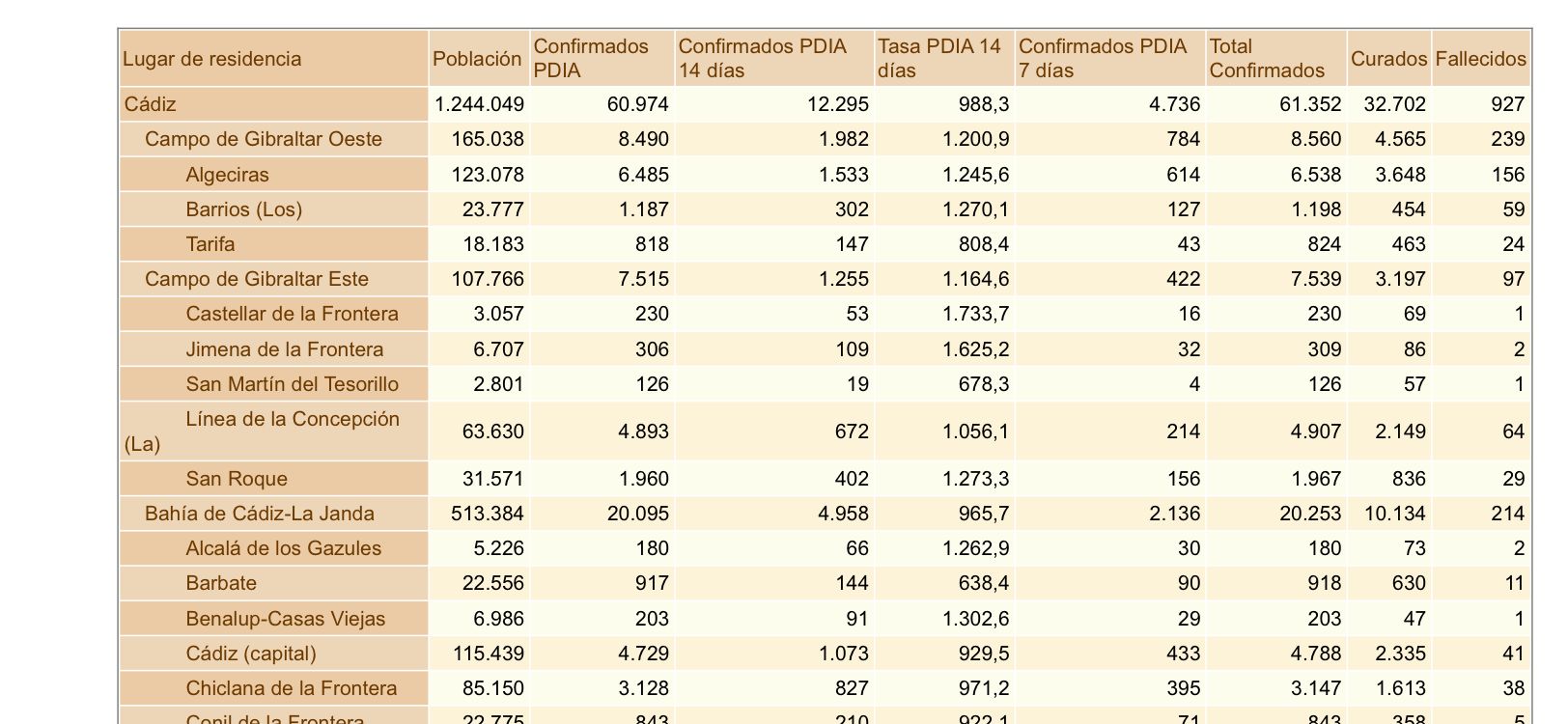Click San Martín del Tesorillo

[292, 384]
